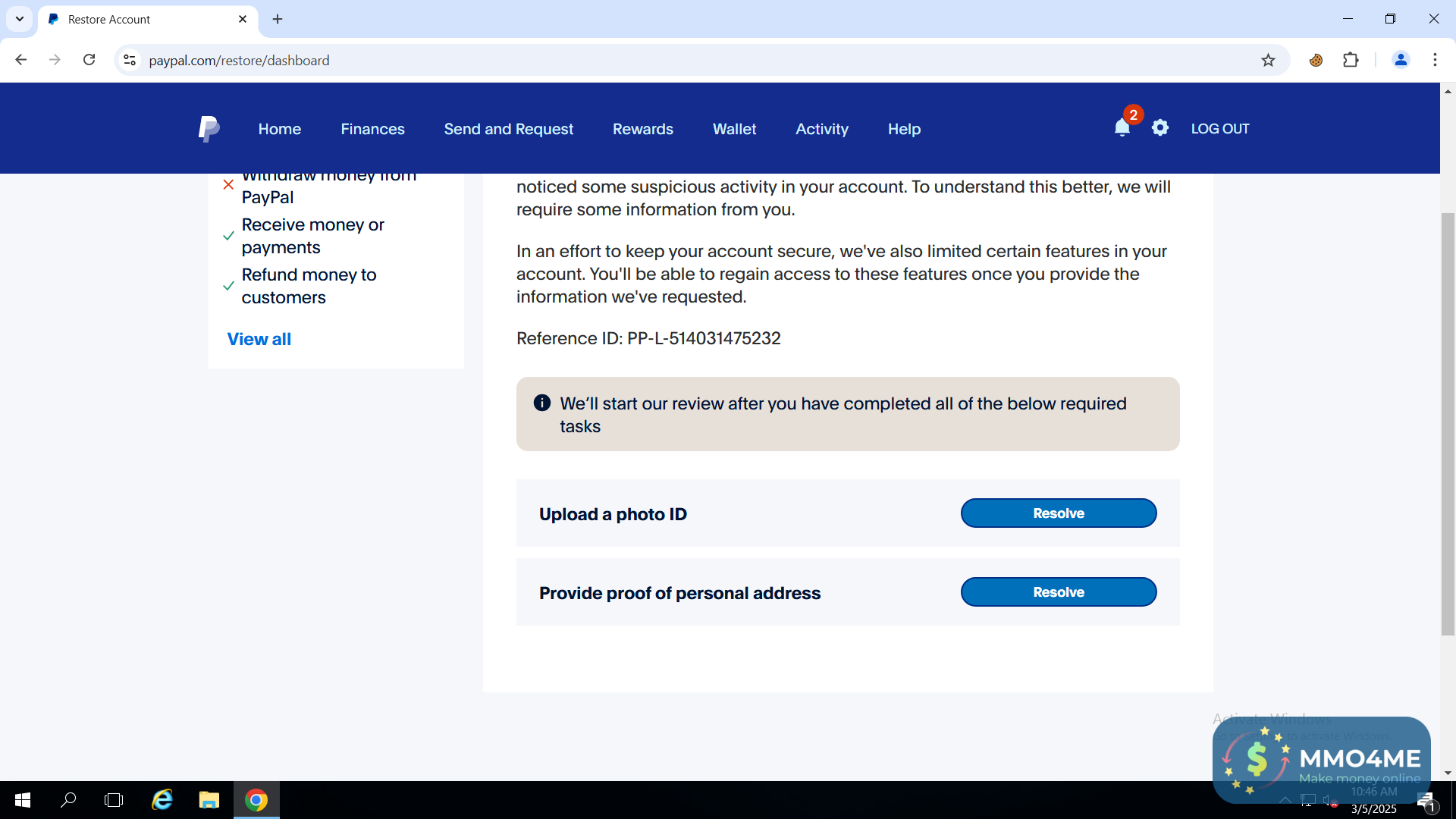1456x819 pixels.
Task: Open the settings gear icon
Action: [1160, 128]
